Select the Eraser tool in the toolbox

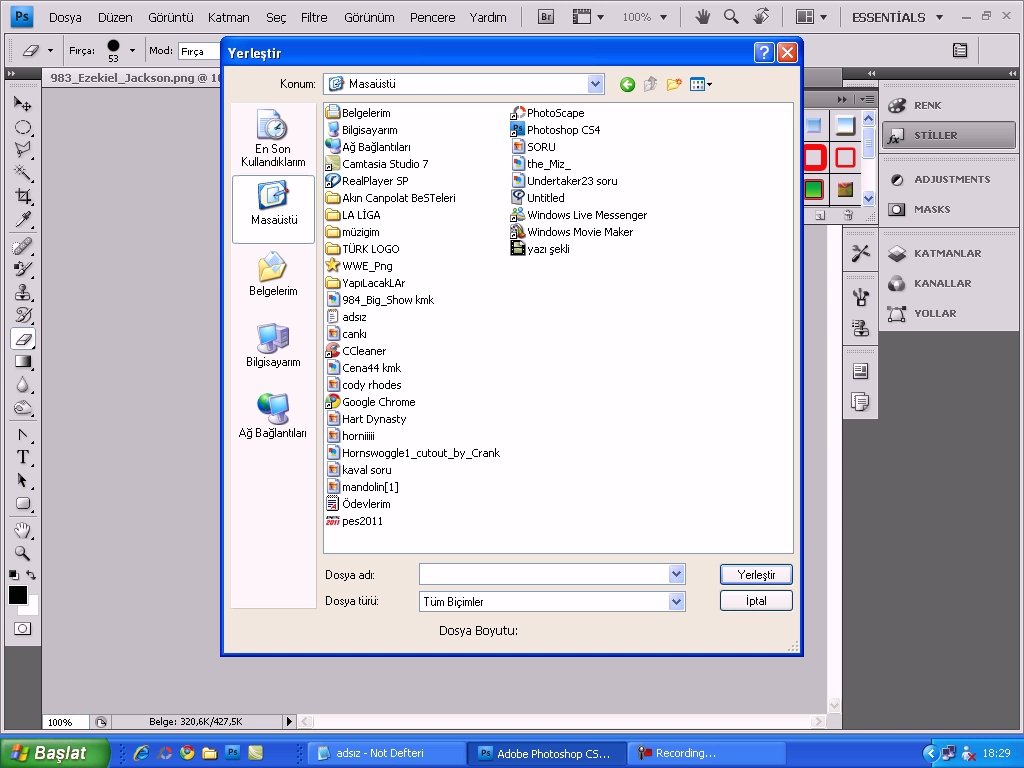pyautogui.click(x=22, y=338)
